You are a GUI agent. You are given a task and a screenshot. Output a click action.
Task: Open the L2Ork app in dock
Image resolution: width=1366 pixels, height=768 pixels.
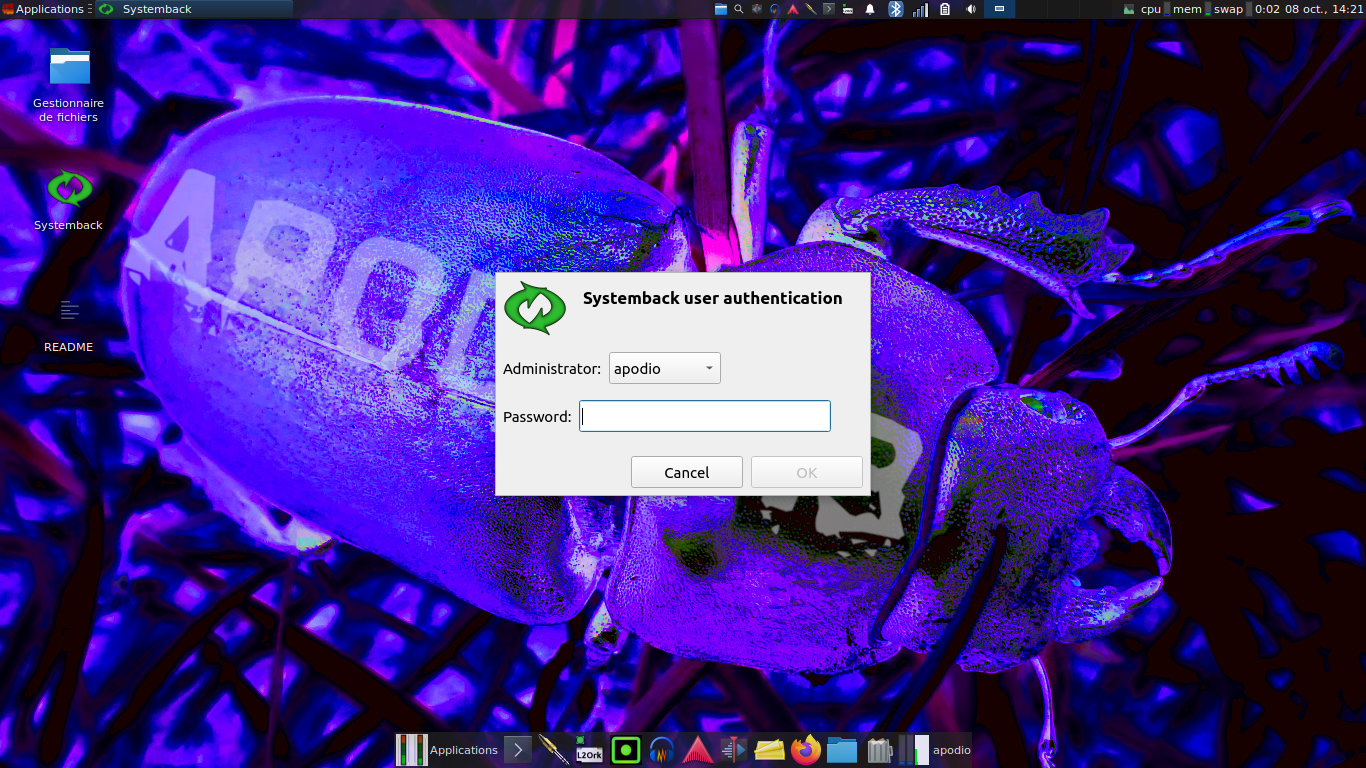point(589,749)
